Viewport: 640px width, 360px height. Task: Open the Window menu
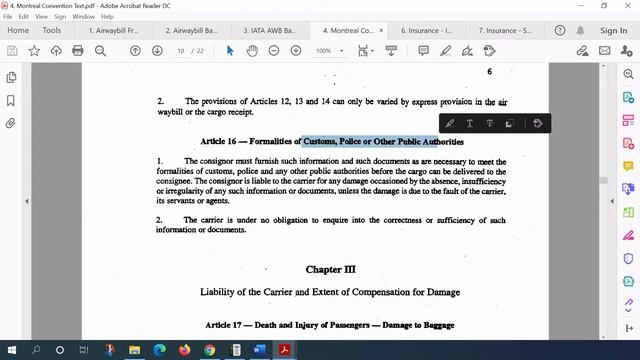pos(83,17)
